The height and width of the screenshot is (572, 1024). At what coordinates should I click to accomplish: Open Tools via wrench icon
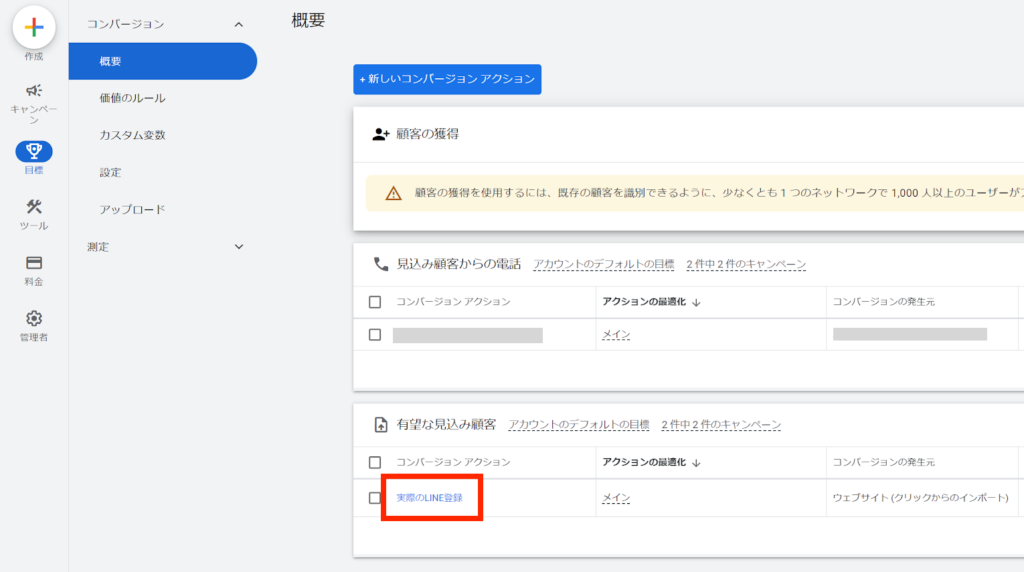click(x=33, y=207)
